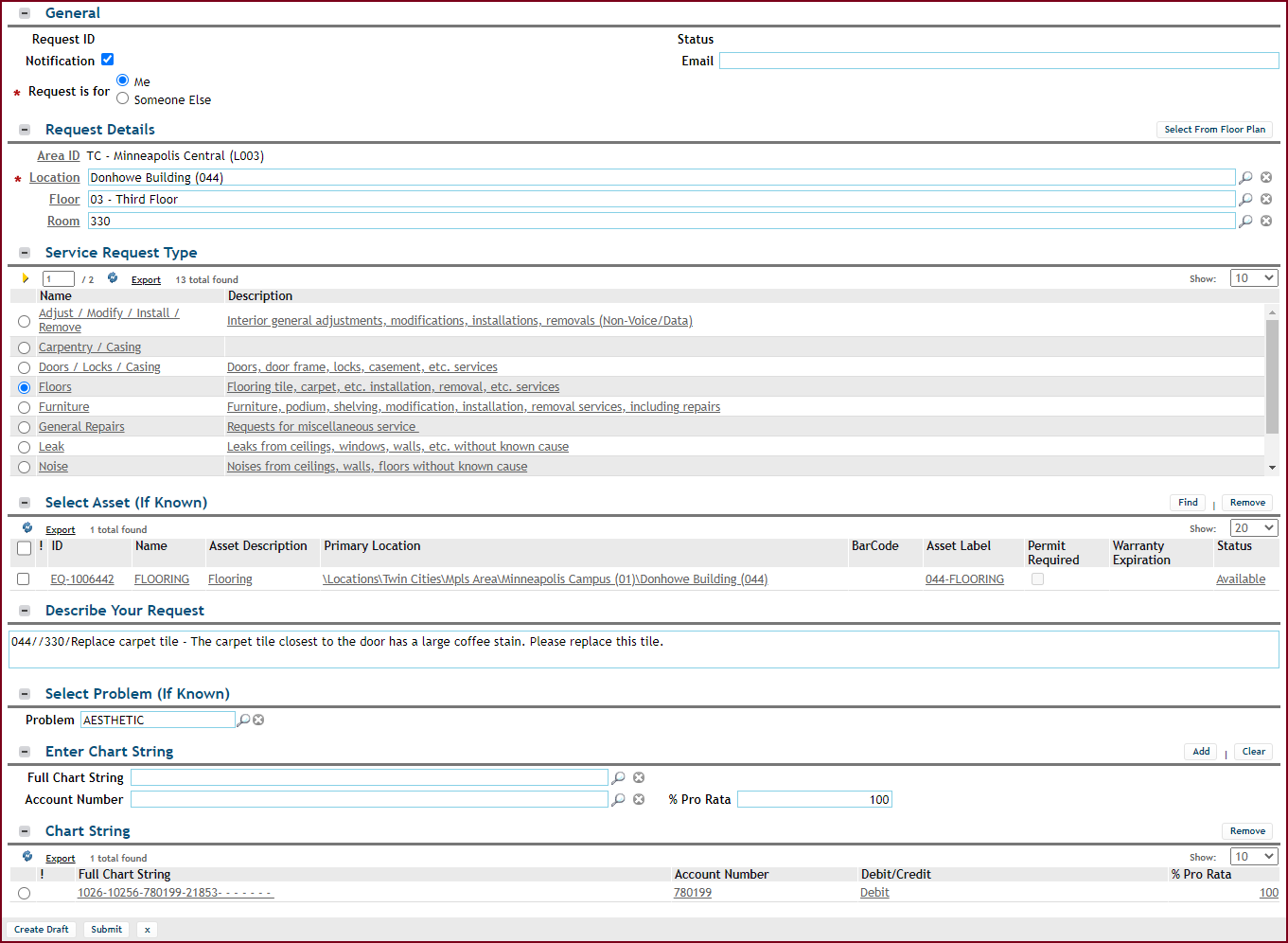Click refresh icon in Service Request Type
Screen dimensions: 1288x943
[113, 278]
